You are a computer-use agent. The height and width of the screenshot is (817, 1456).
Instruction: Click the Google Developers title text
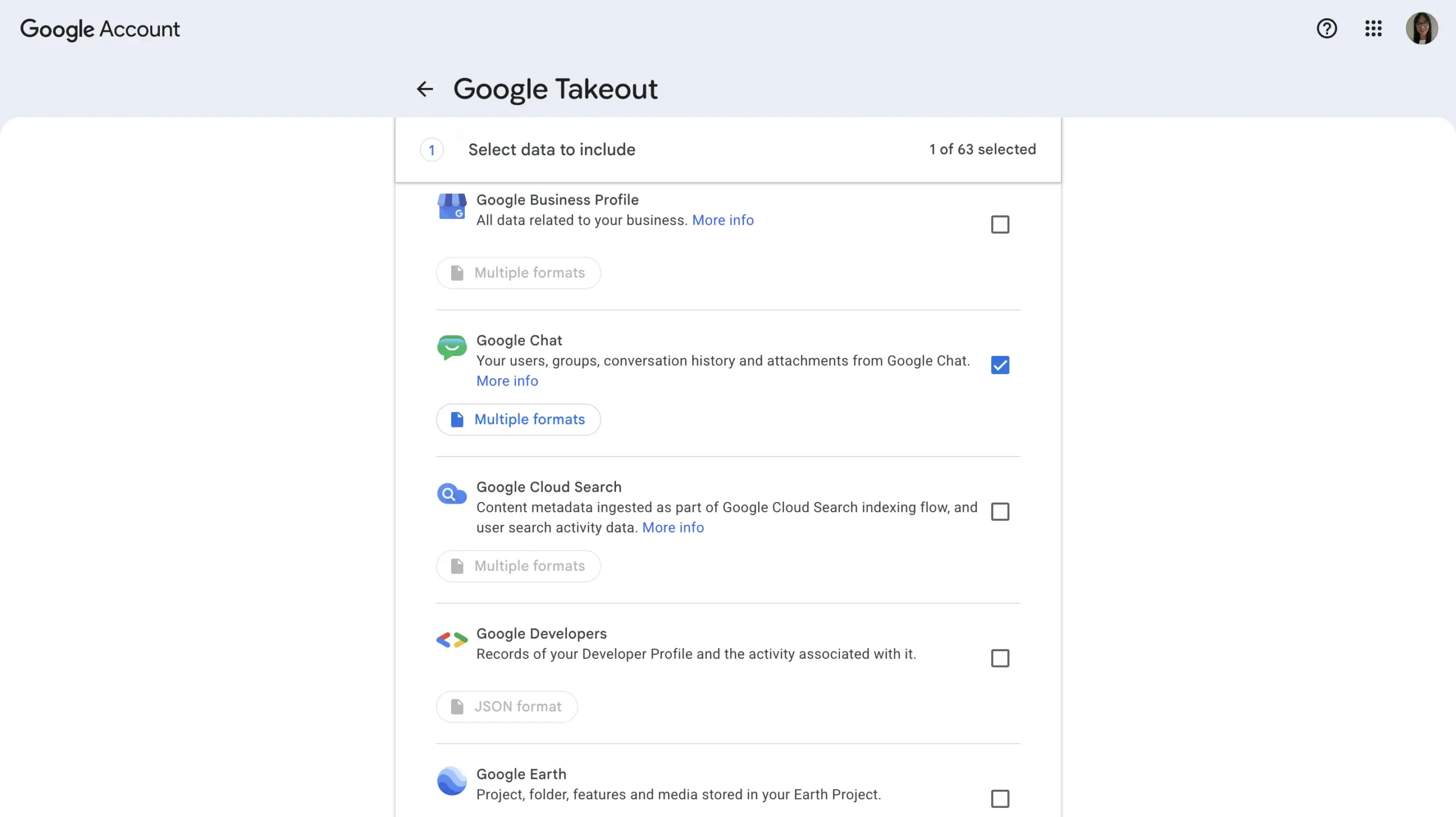click(x=541, y=634)
